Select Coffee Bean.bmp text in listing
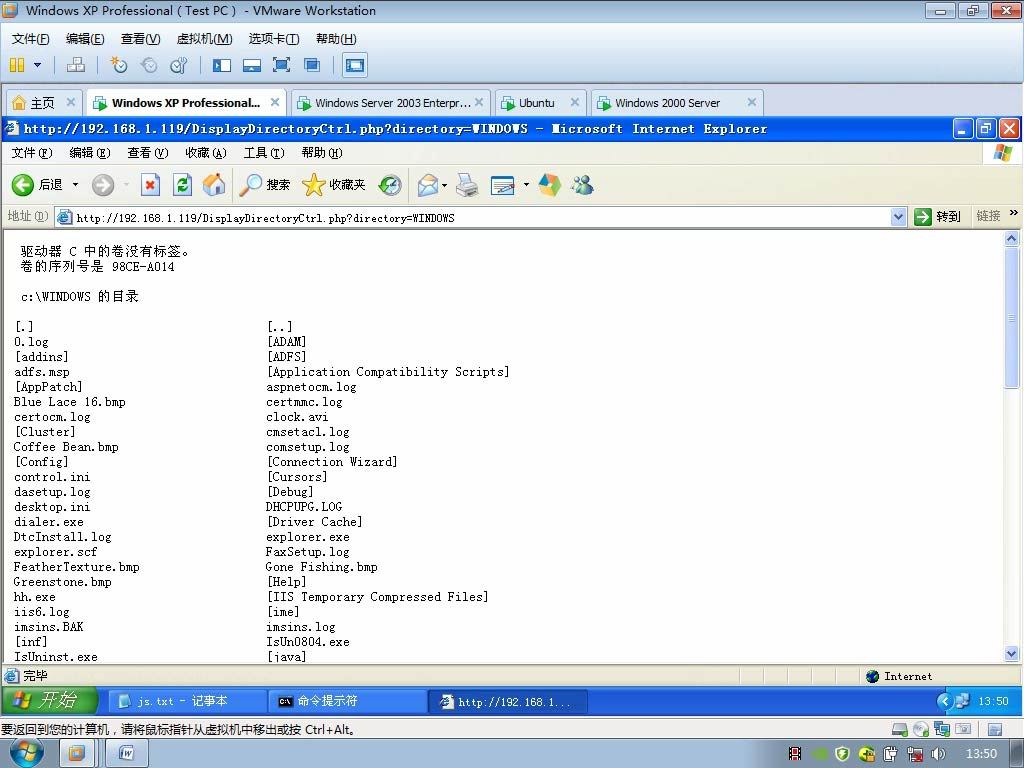Viewport: 1024px width, 768px height. tap(66, 447)
